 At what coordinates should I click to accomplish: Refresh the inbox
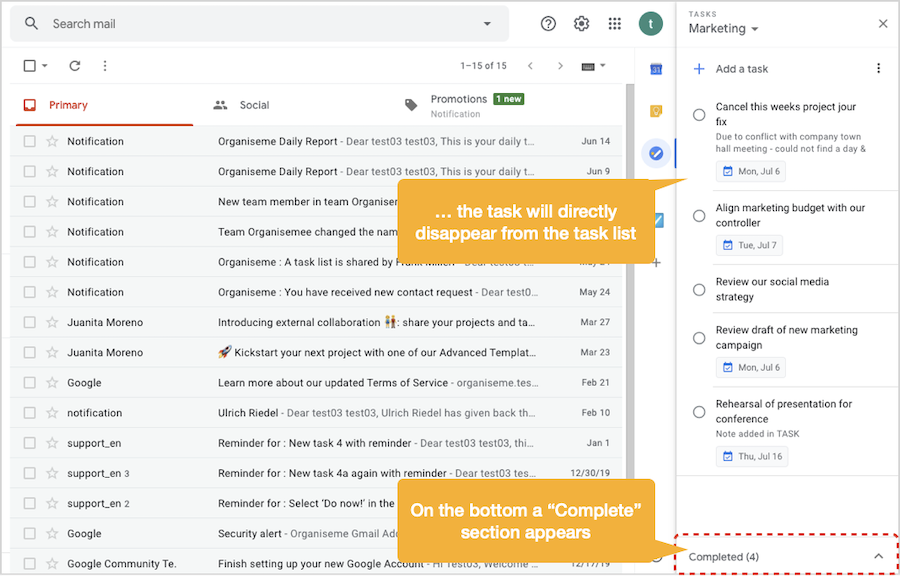(74, 65)
